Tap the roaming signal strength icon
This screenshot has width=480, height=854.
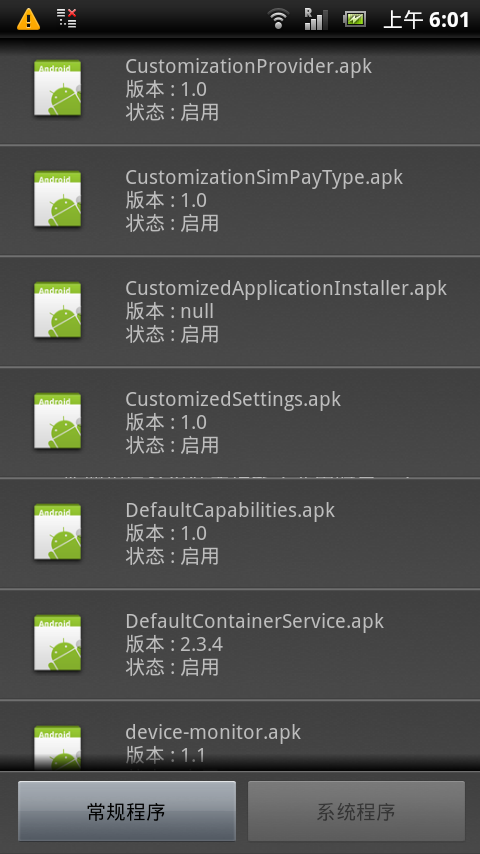click(315, 19)
